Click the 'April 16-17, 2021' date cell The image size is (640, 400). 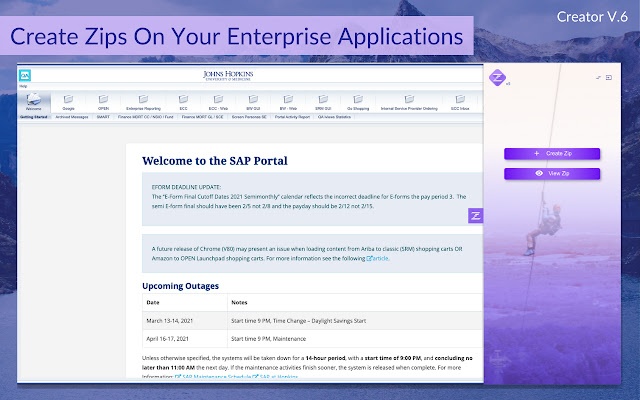184,339
